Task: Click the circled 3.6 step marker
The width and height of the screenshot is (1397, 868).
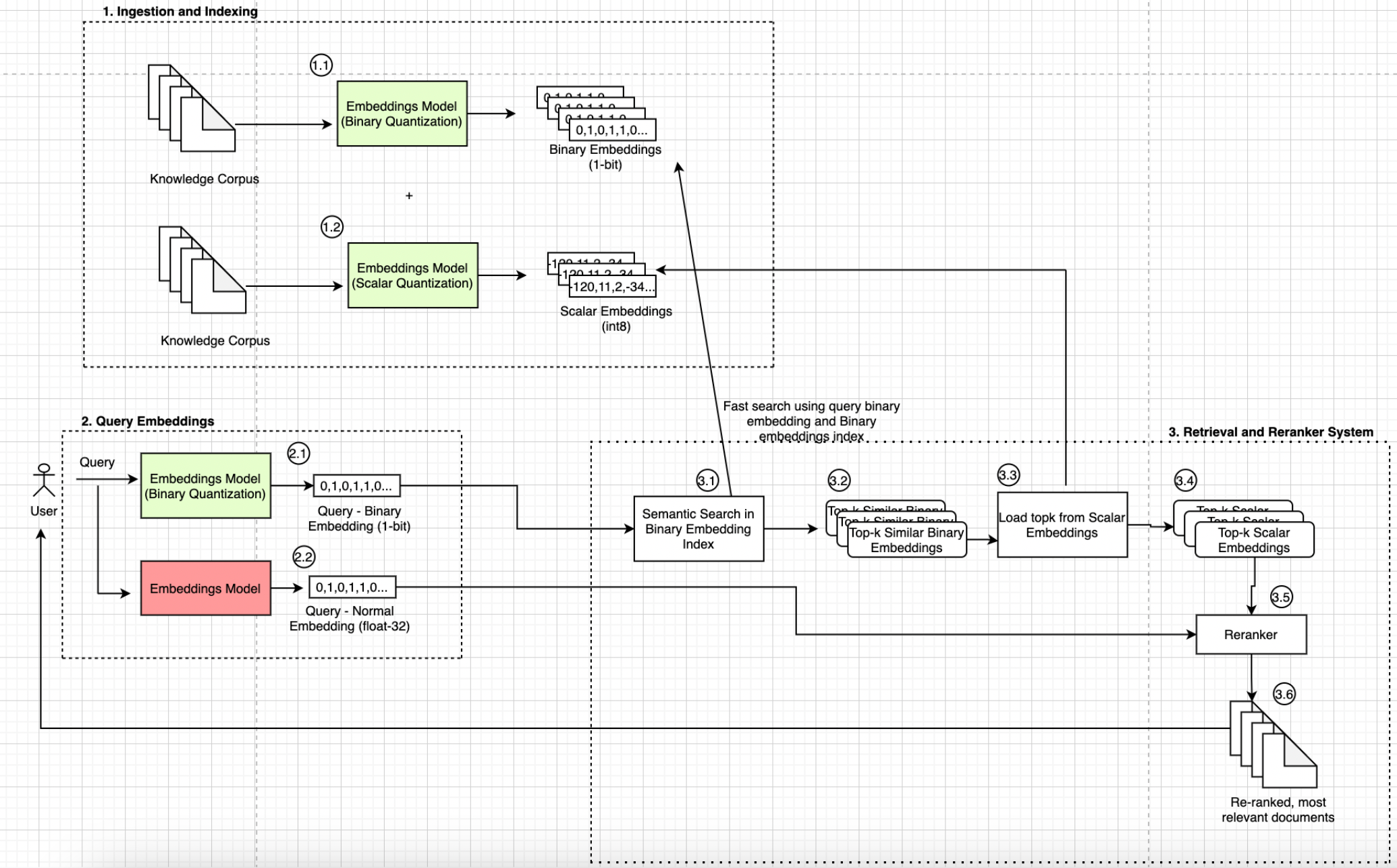Action: coord(1284,694)
